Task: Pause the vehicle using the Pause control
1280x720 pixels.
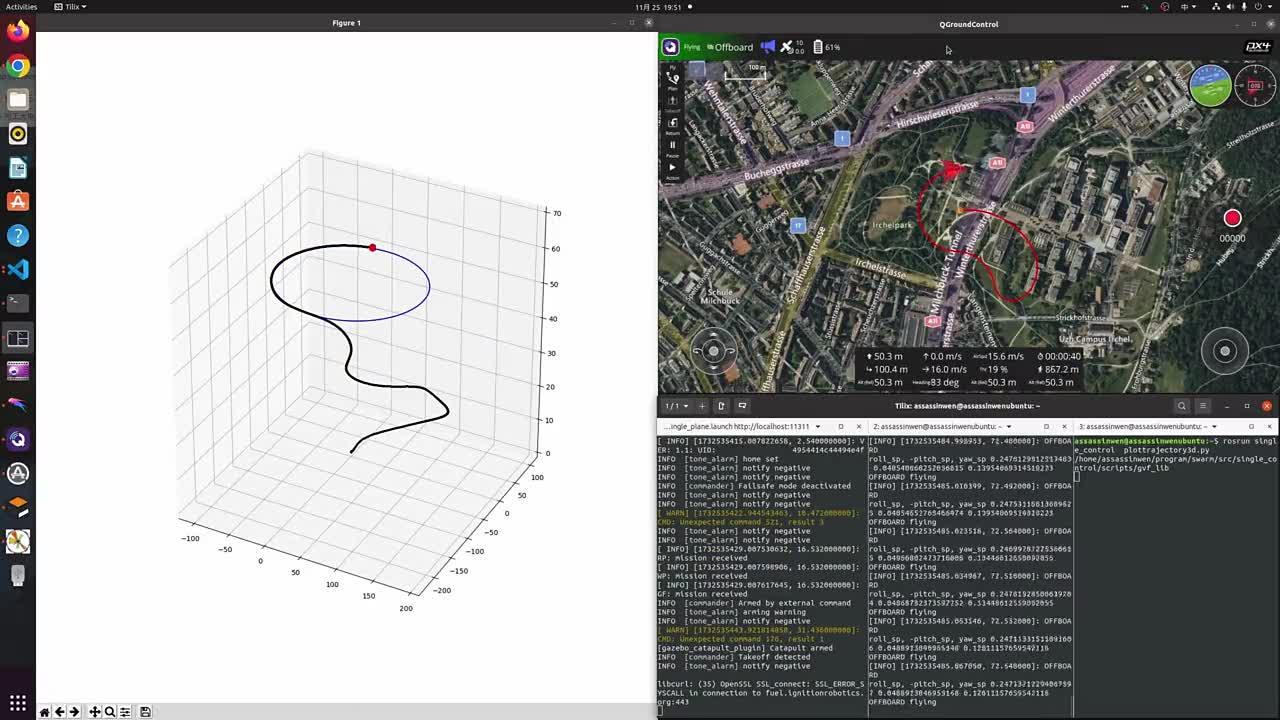Action: point(672,147)
